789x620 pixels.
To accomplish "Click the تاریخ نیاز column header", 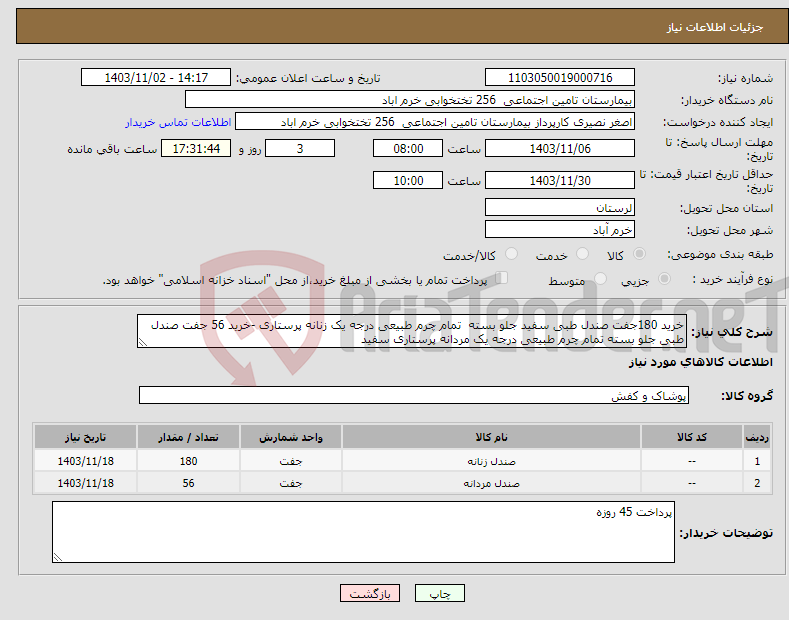I will click(x=86, y=437).
